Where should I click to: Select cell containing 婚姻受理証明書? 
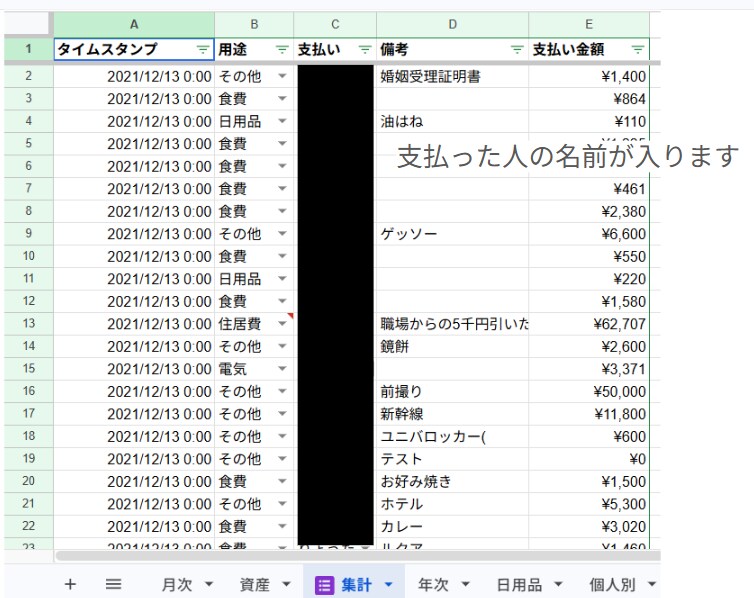click(x=452, y=76)
